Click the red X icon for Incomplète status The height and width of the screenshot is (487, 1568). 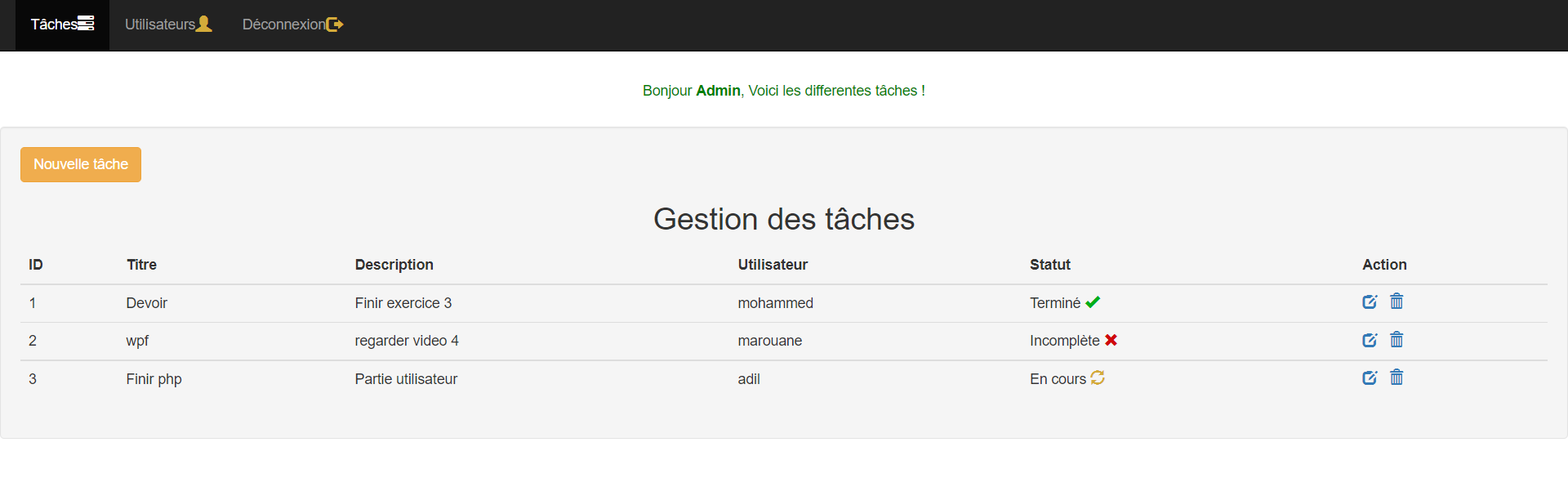click(1111, 340)
